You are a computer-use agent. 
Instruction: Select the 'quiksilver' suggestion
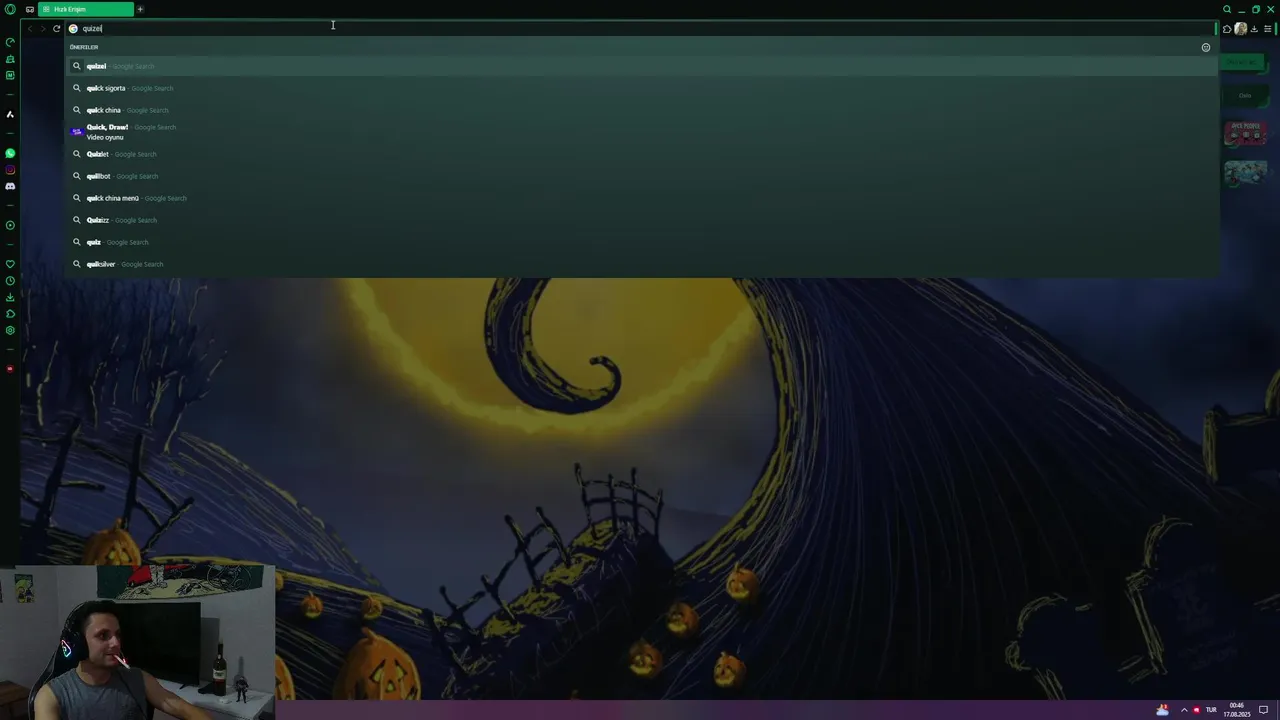click(640, 264)
